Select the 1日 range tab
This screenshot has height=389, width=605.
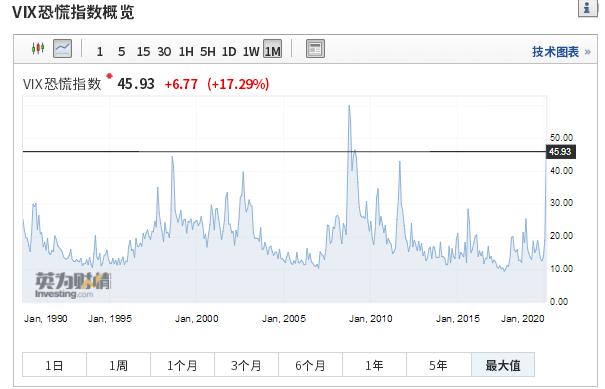(x=54, y=365)
